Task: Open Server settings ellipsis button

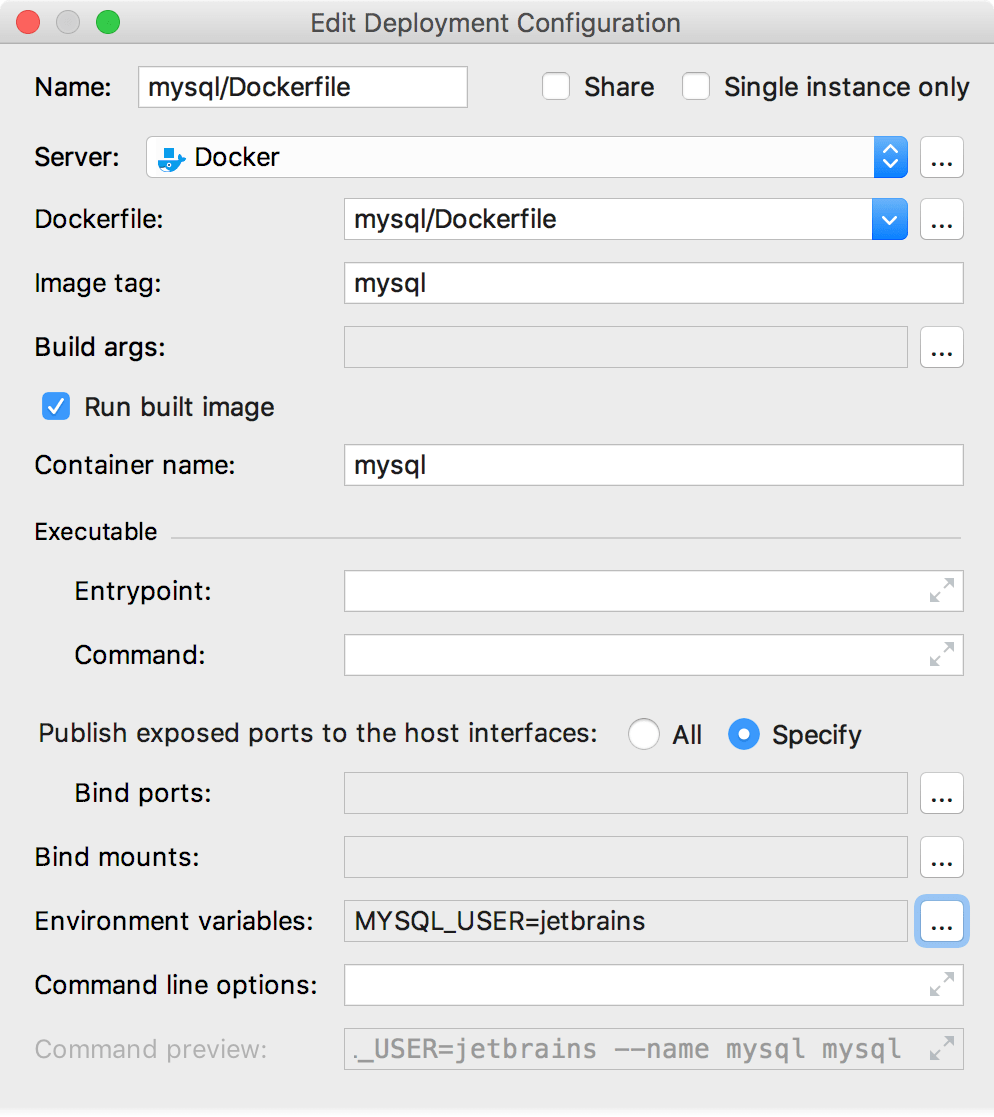Action: [x=941, y=157]
